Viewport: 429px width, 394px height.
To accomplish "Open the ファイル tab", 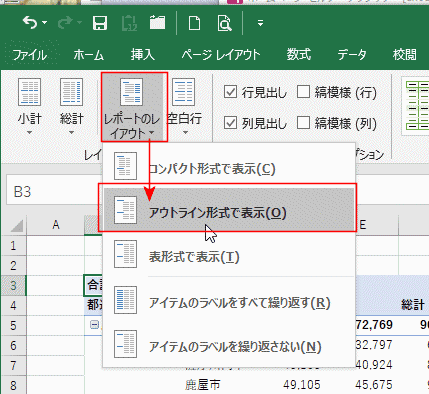I will click(x=30, y=54).
